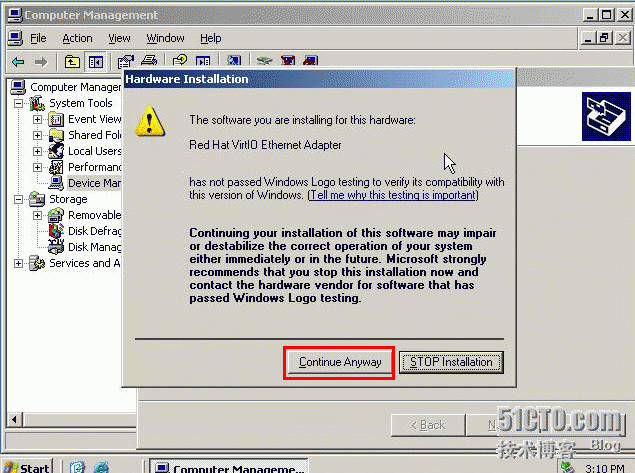This screenshot has width=635, height=473.
Task: Open the Help menu
Action: [x=211, y=38]
